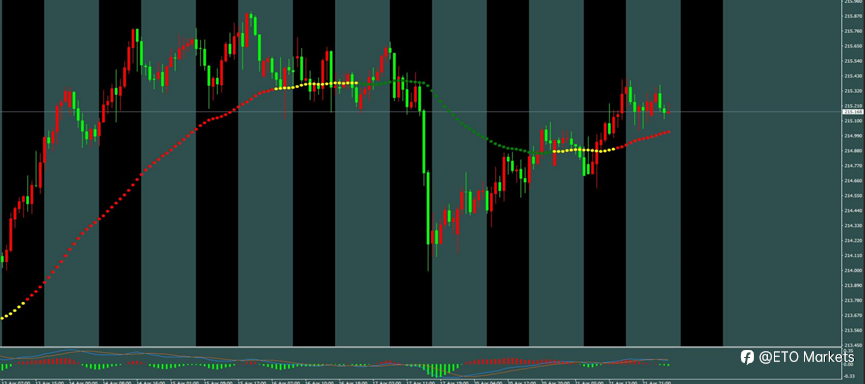Click the 214.990 price axis label
The image size is (865, 384).
point(853,136)
